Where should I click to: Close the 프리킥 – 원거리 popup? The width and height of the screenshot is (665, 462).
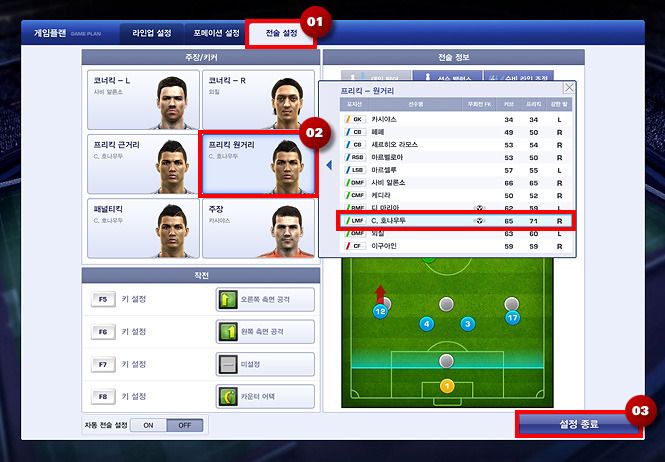click(x=569, y=88)
